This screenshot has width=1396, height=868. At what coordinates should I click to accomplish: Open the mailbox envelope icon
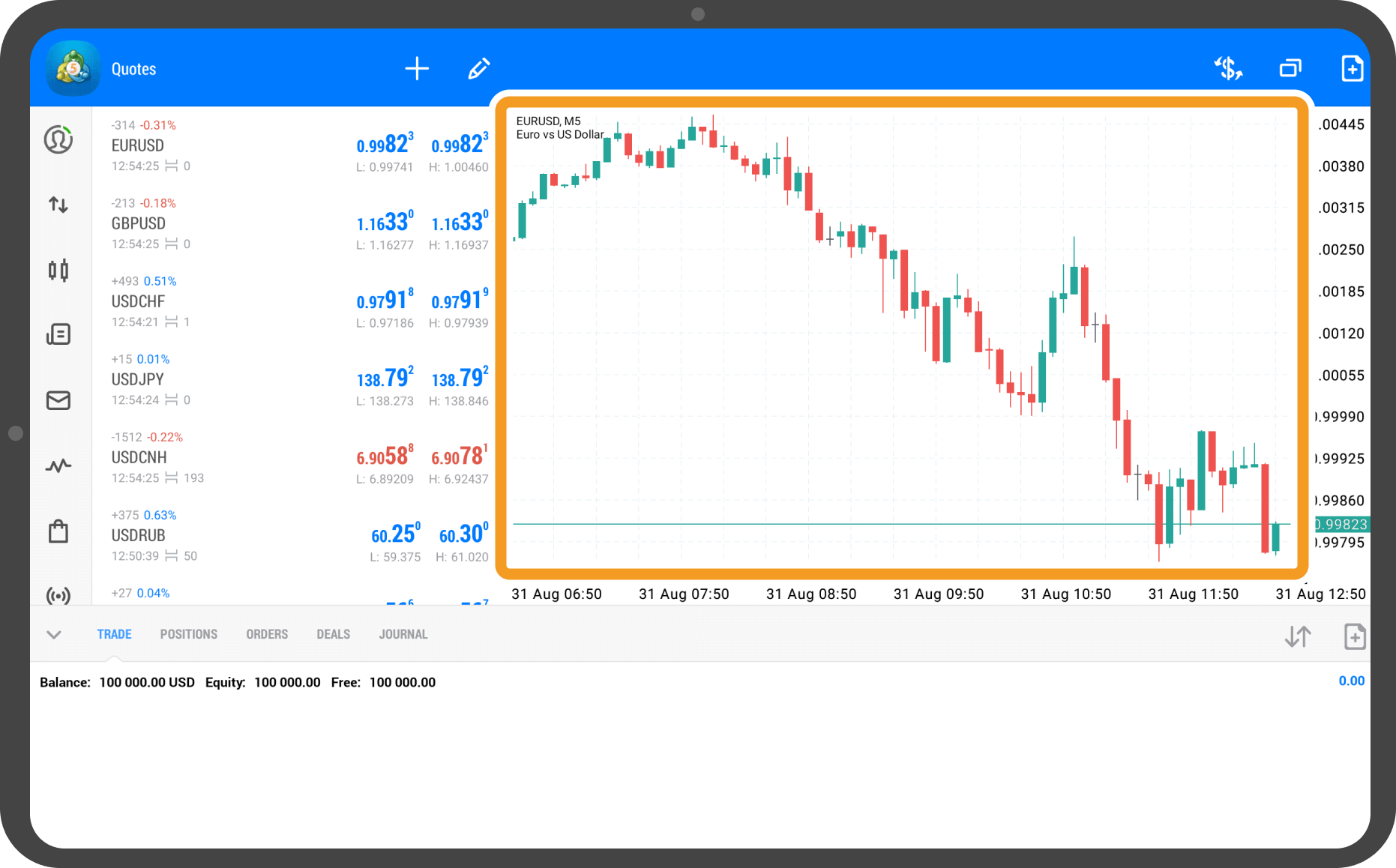point(58,400)
